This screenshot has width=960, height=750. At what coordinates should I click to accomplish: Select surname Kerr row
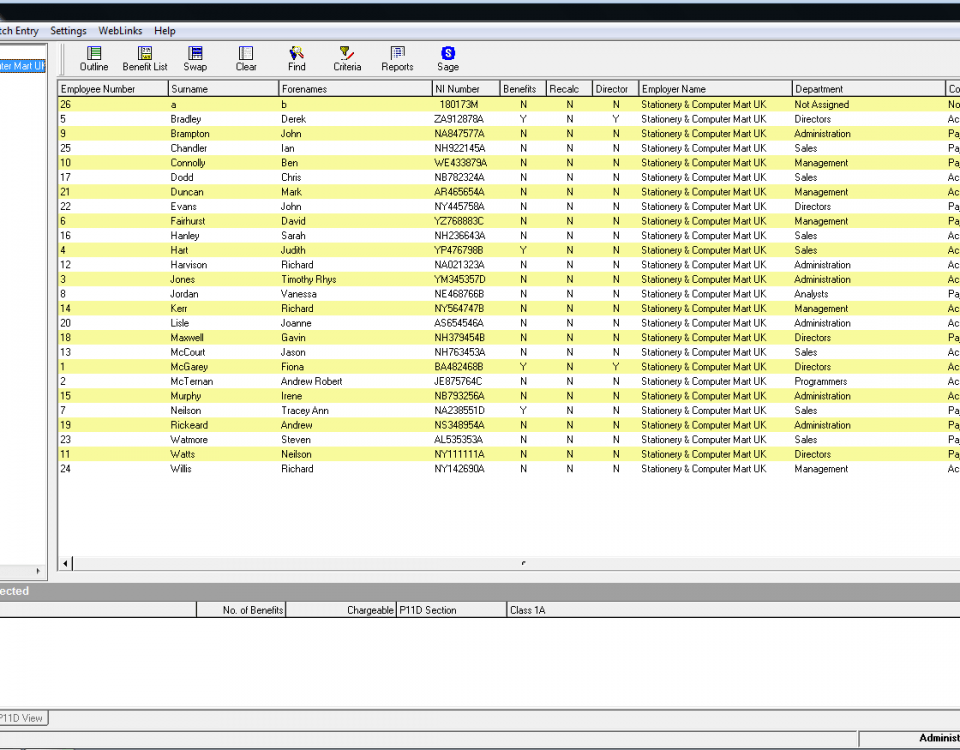coord(179,309)
